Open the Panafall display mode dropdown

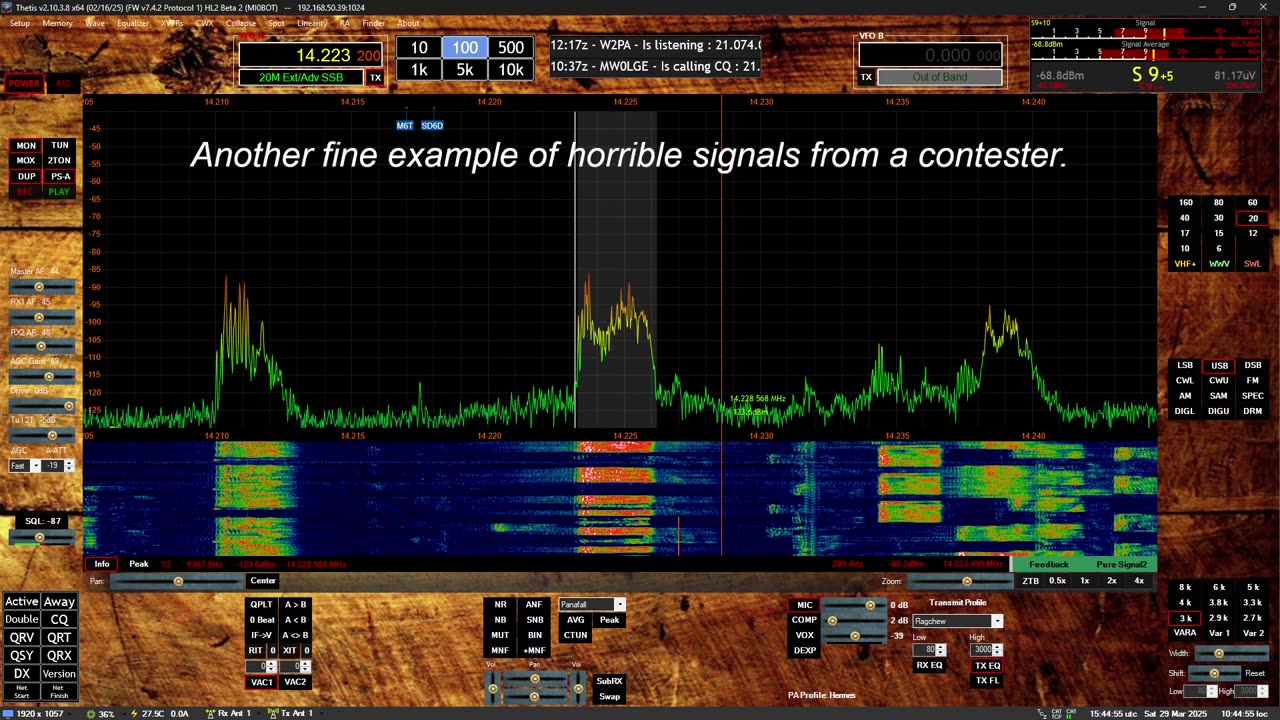pyautogui.click(x=592, y=604)
